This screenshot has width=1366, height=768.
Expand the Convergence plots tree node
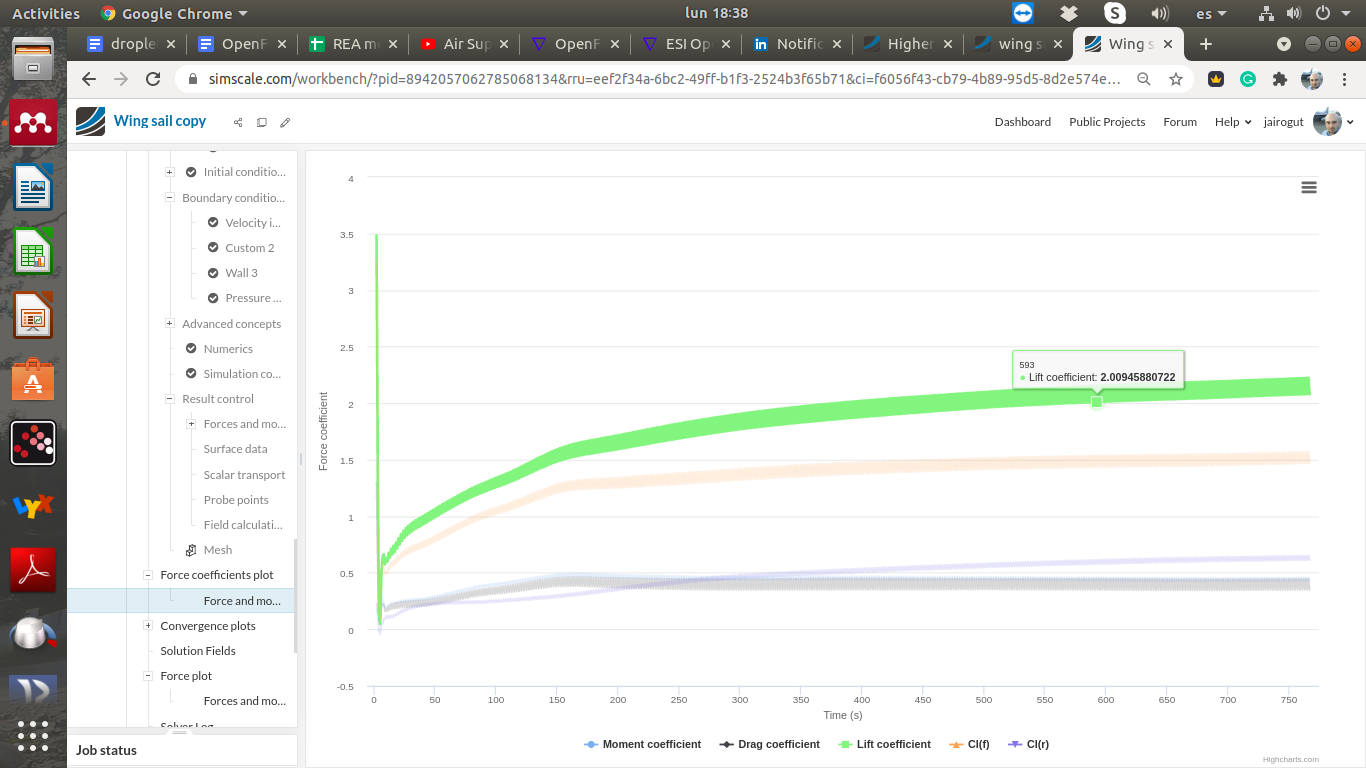pos(148,626)
